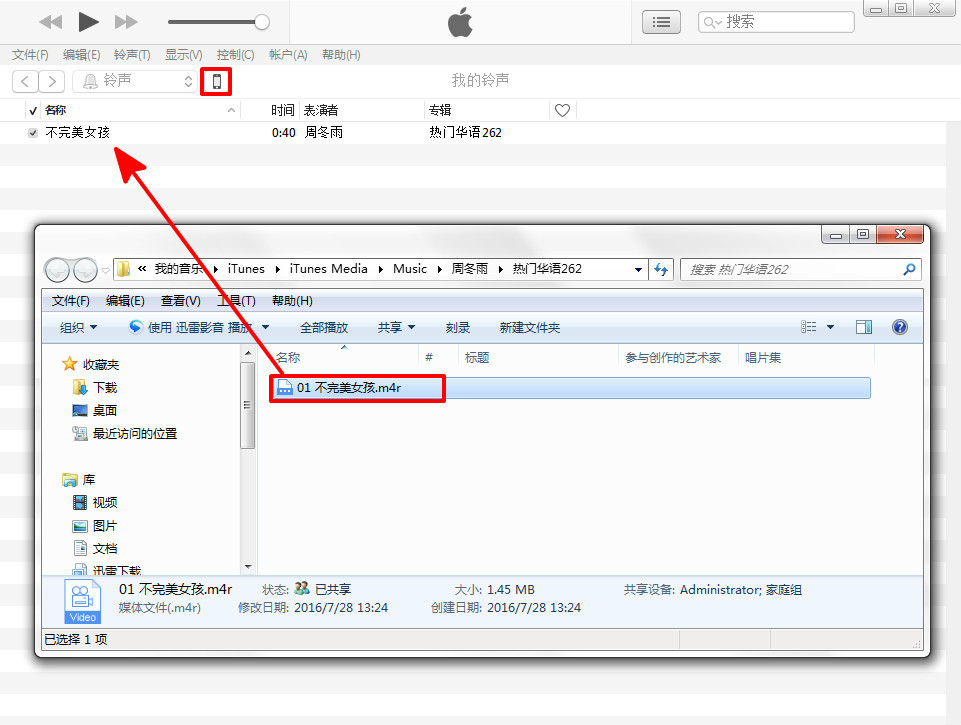Viewport: 961px width, 725px height.
Task: Click 使用 迅雷影音 播放 button
Action: point(191,328)
